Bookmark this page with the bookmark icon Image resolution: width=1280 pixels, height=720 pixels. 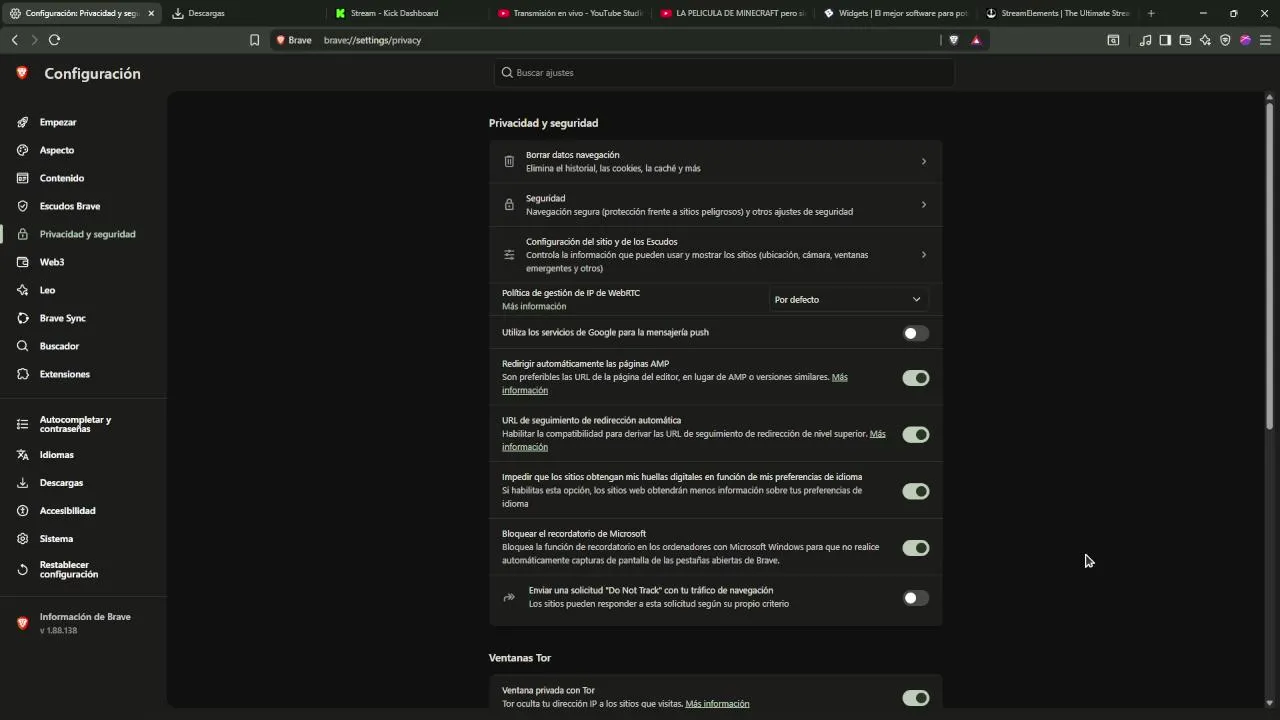coord(254,40)
